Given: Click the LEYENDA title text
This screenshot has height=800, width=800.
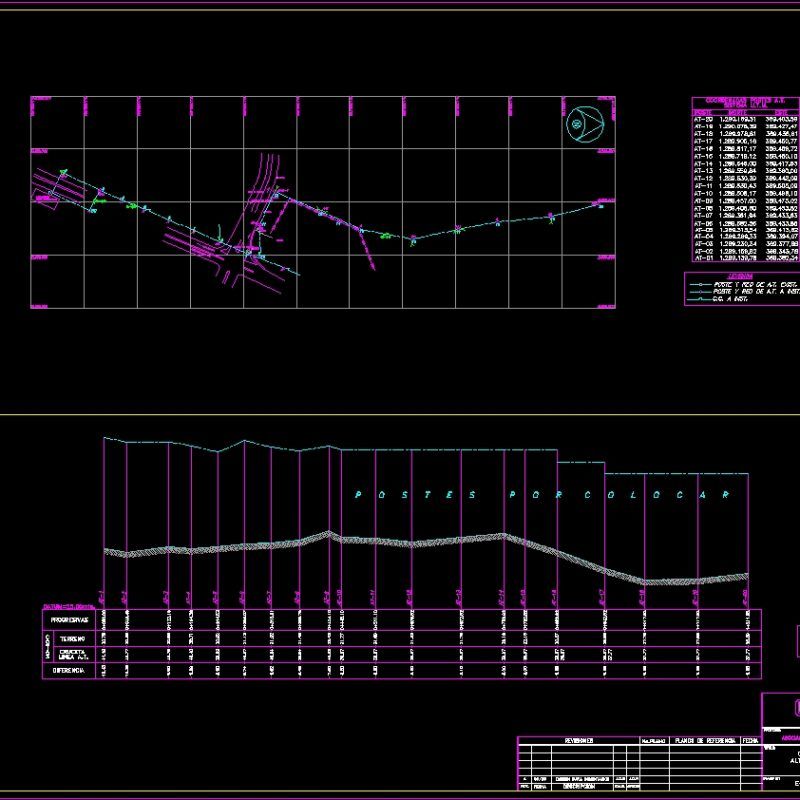Looking at the screenshot, I should pos(740,275).
